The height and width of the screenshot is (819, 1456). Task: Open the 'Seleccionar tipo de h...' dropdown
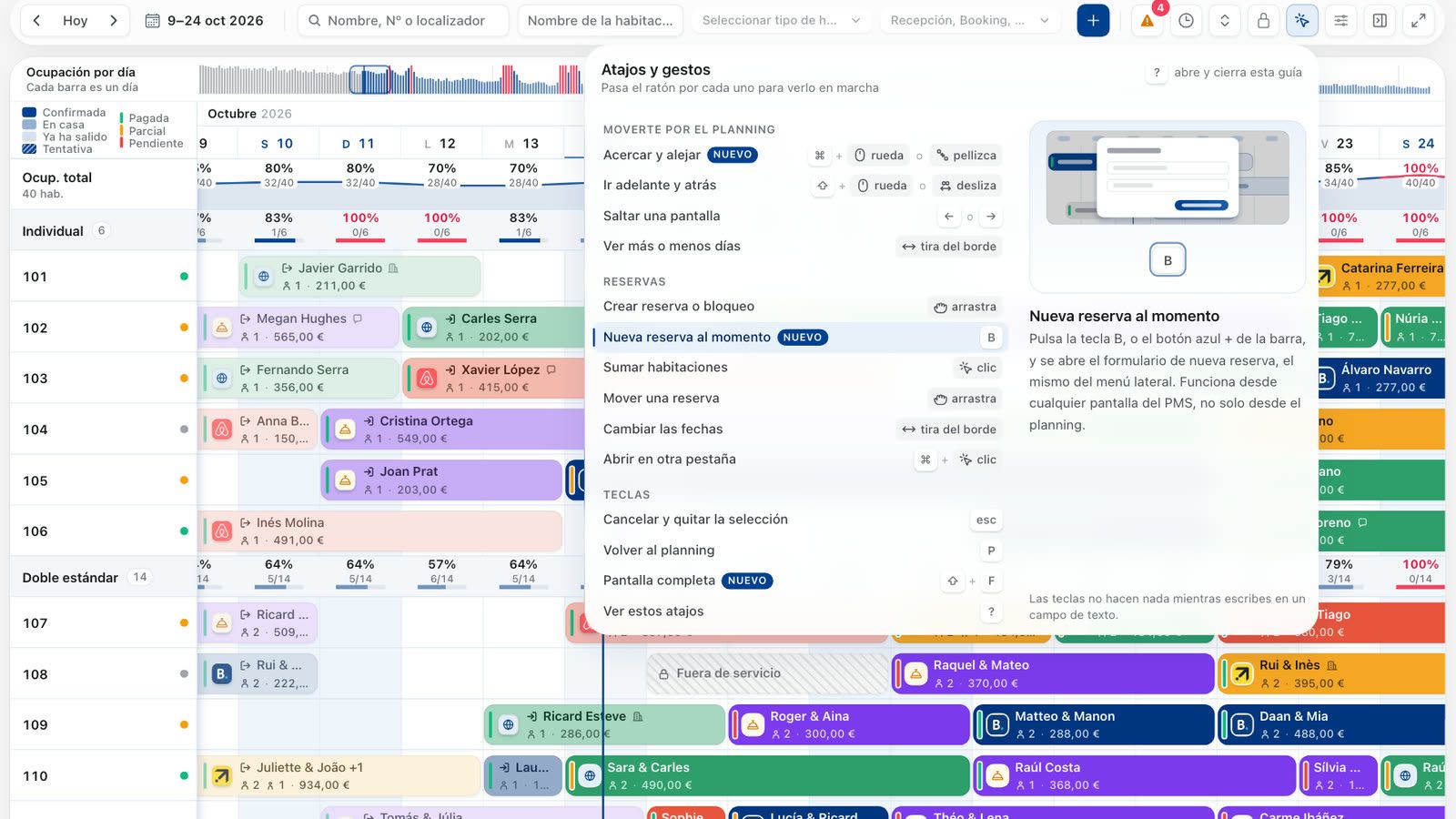click(x=781, y=20)
